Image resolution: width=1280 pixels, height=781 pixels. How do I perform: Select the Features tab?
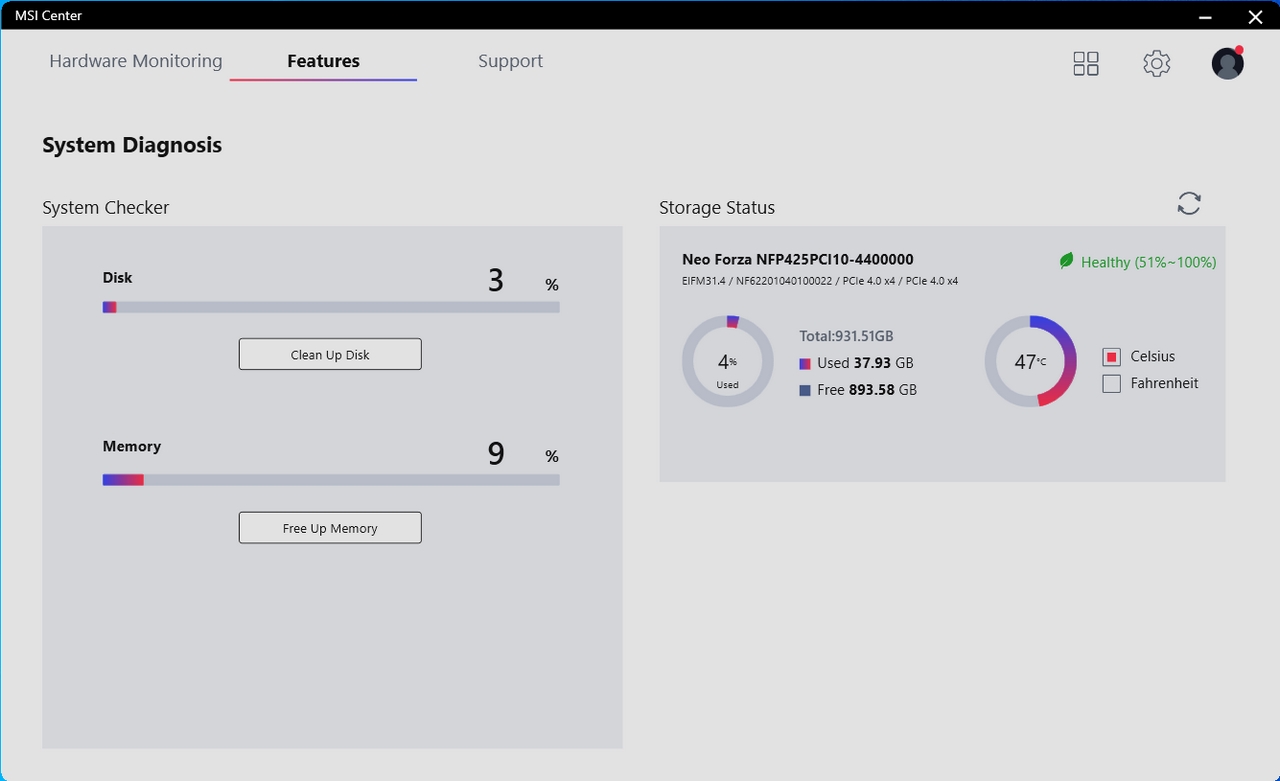pos(323,61)
